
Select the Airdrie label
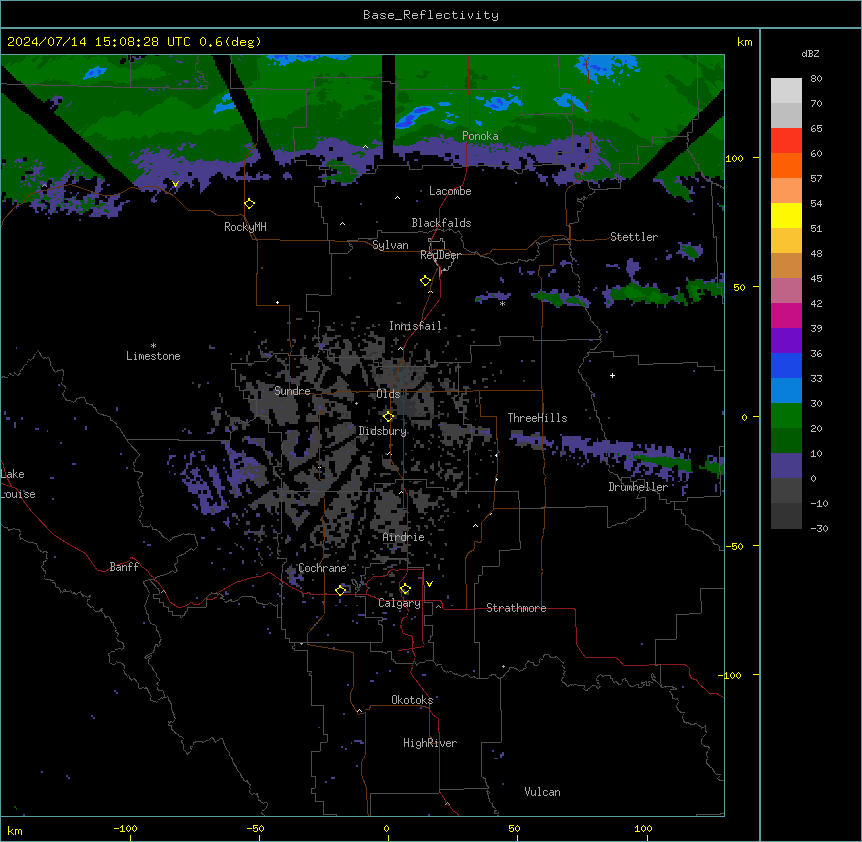404,537
